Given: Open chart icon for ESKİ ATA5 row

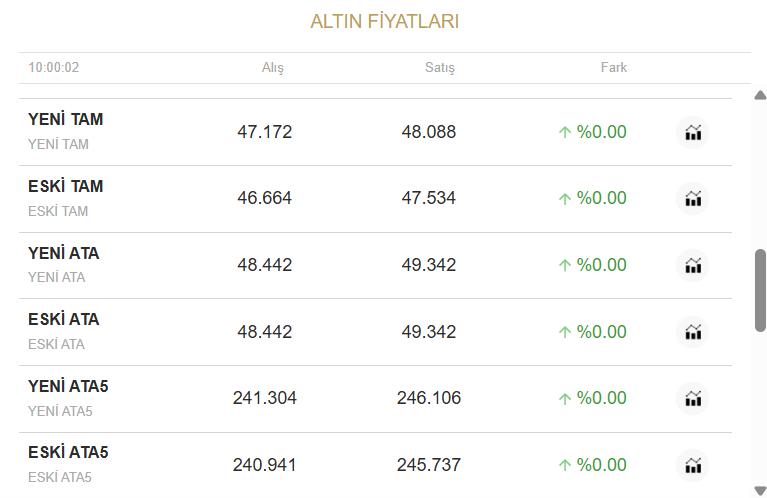Looking at the screenshot, I should click(693, 465).
